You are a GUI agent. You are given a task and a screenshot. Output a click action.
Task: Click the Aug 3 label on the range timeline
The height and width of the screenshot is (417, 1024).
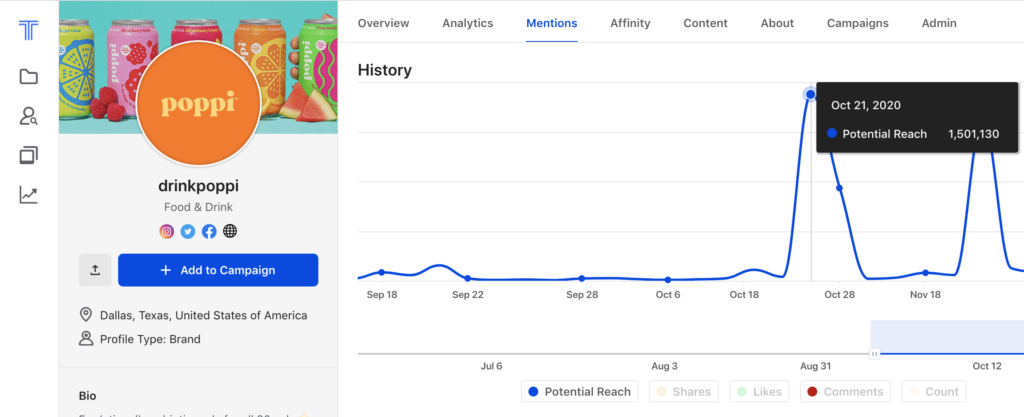point(664,366)
